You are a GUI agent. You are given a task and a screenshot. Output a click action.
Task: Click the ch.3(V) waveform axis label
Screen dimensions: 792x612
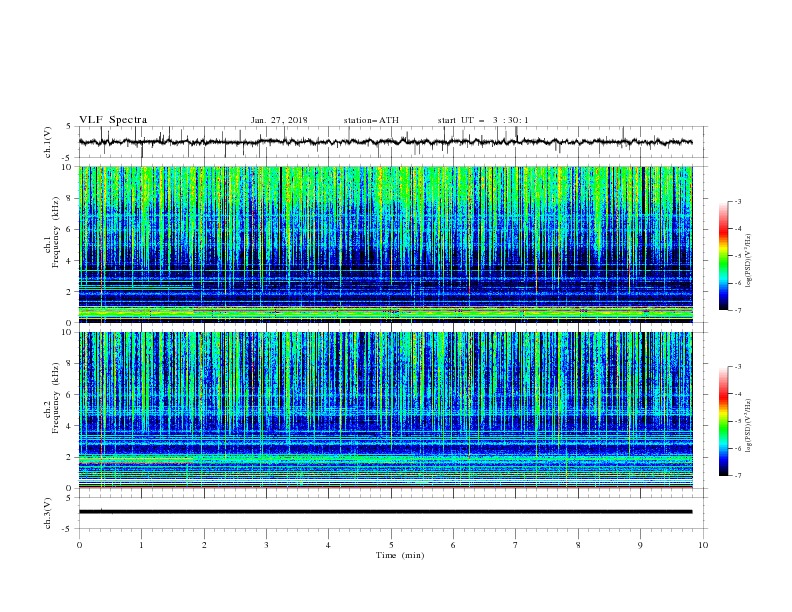pyautogui.click(x=48, y=513)
